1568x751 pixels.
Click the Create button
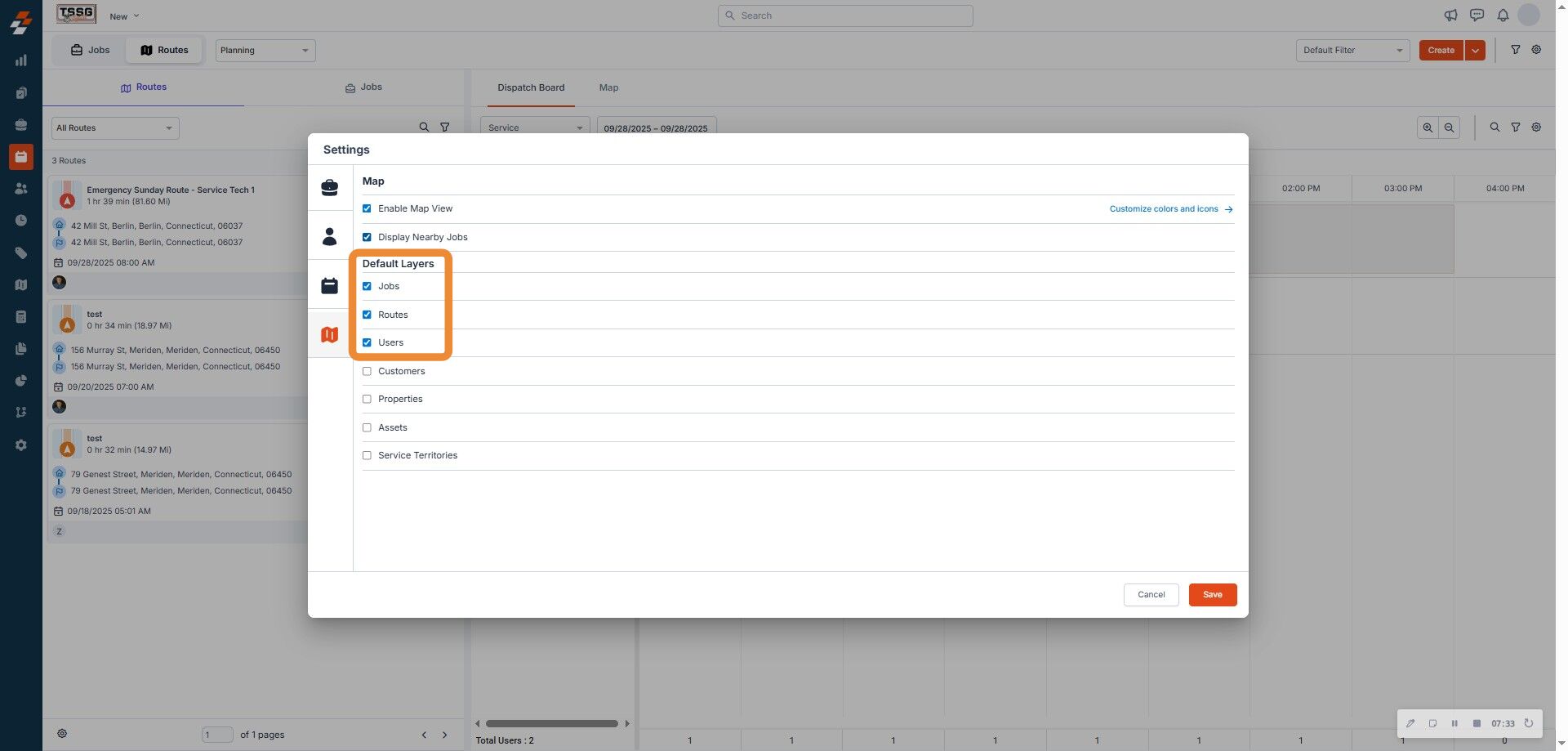click(1441, 50)
